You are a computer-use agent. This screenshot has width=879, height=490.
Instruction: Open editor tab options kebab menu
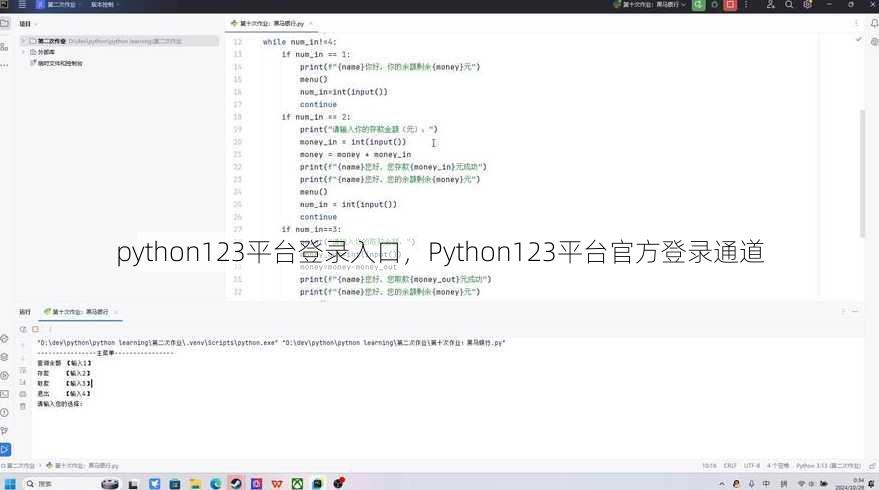pos(856,24)
